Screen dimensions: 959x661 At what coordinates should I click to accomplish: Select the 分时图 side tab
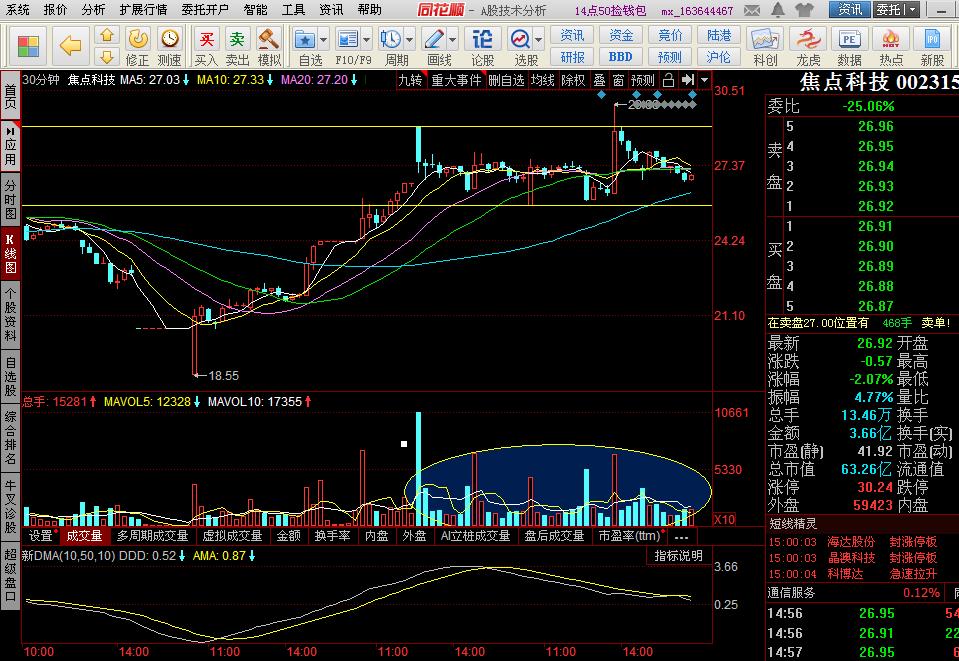pos(10,199)
